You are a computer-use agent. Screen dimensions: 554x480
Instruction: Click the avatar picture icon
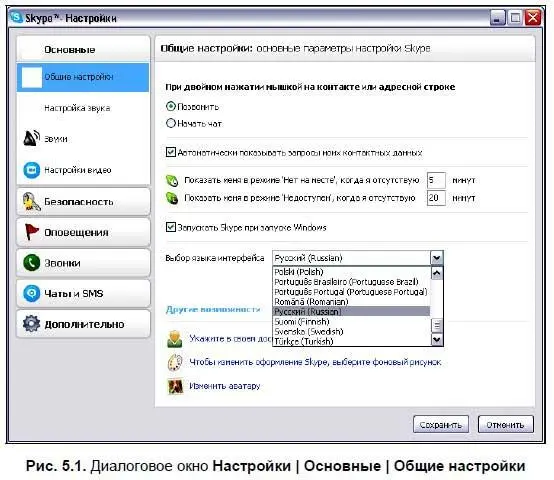click(x=175, y=386)
